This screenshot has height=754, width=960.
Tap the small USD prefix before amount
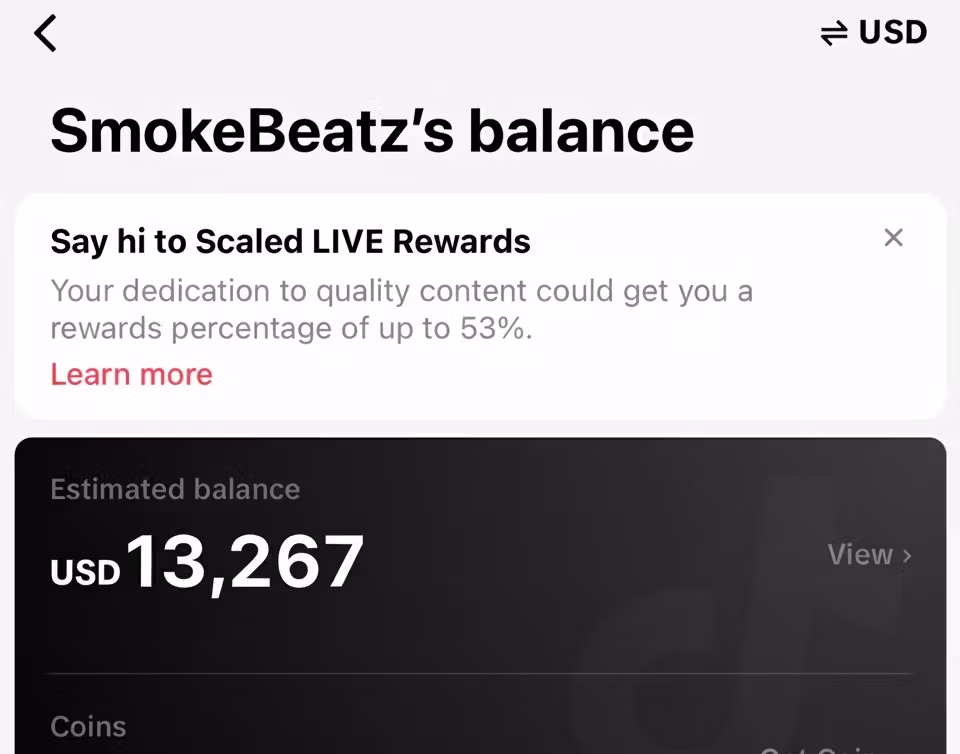[85, 571]
